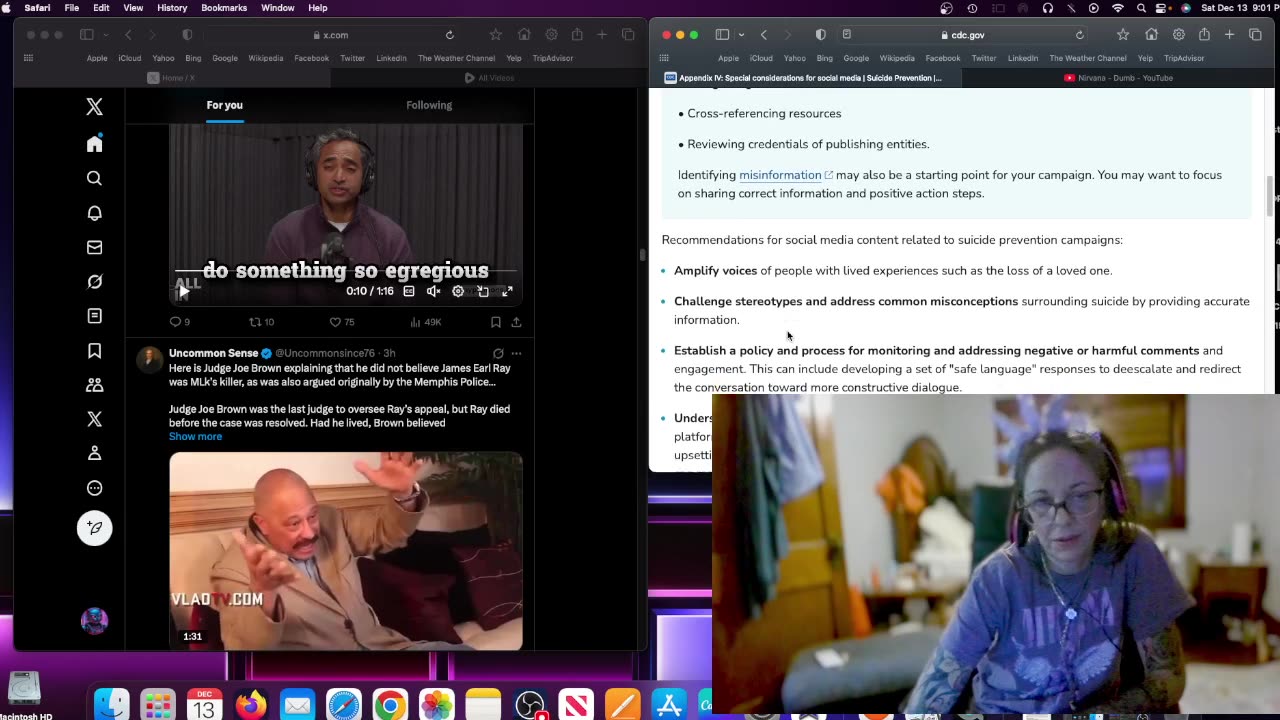Image resolution: width=1280 pixels, height=720 pixels.
Task: Toggle picture-in-picture on the X video
Action: [483, 291]
